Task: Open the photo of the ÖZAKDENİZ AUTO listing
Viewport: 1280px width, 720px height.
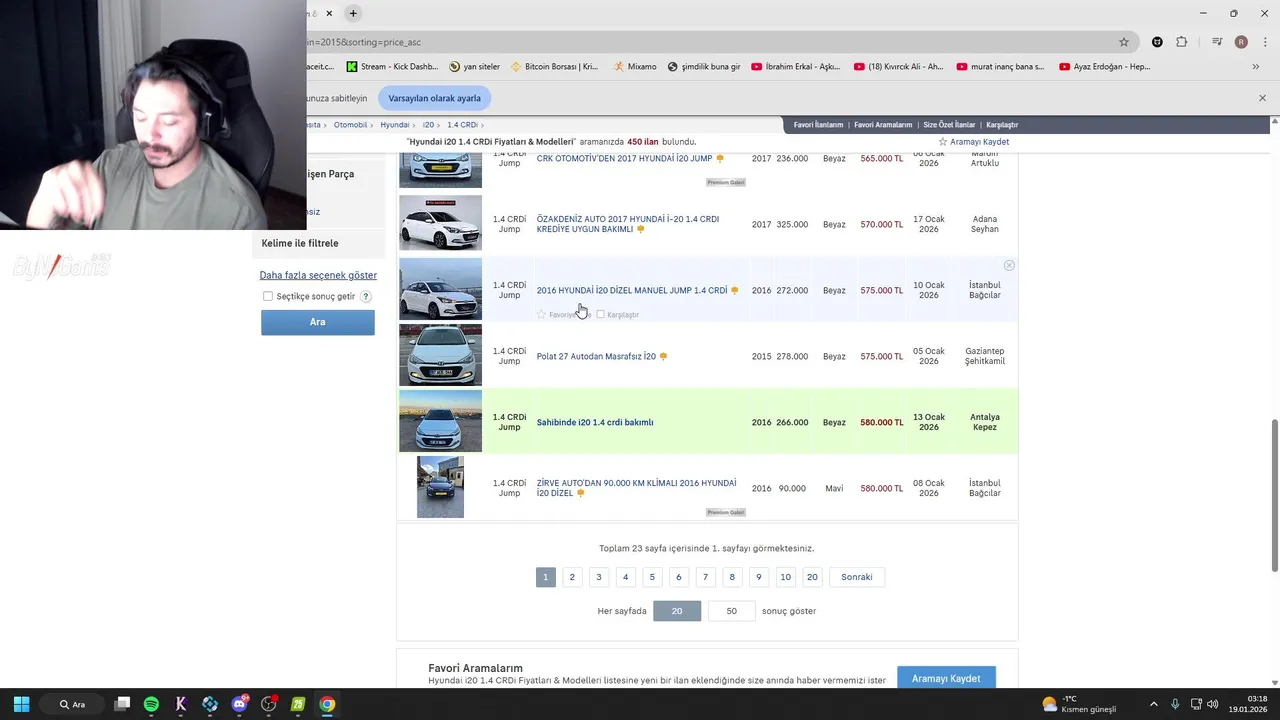Action: [x=440, y=223]
